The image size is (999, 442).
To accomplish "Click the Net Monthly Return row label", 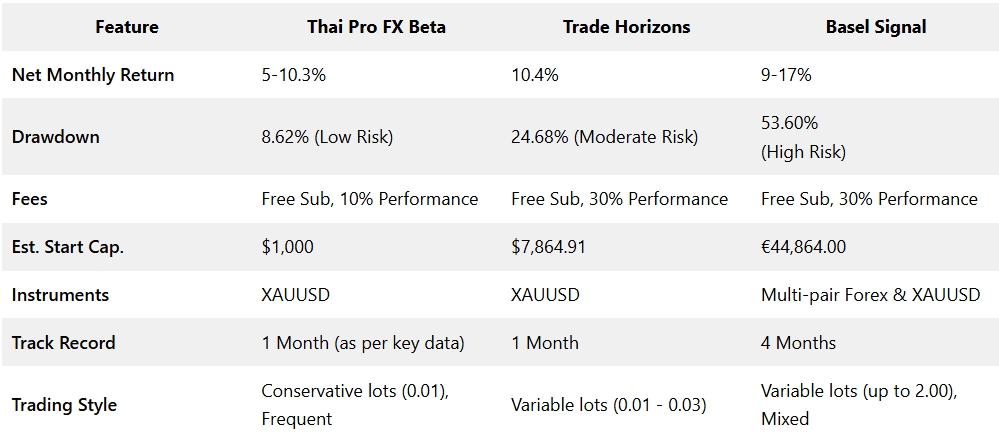I will click(x=93, y=75).
